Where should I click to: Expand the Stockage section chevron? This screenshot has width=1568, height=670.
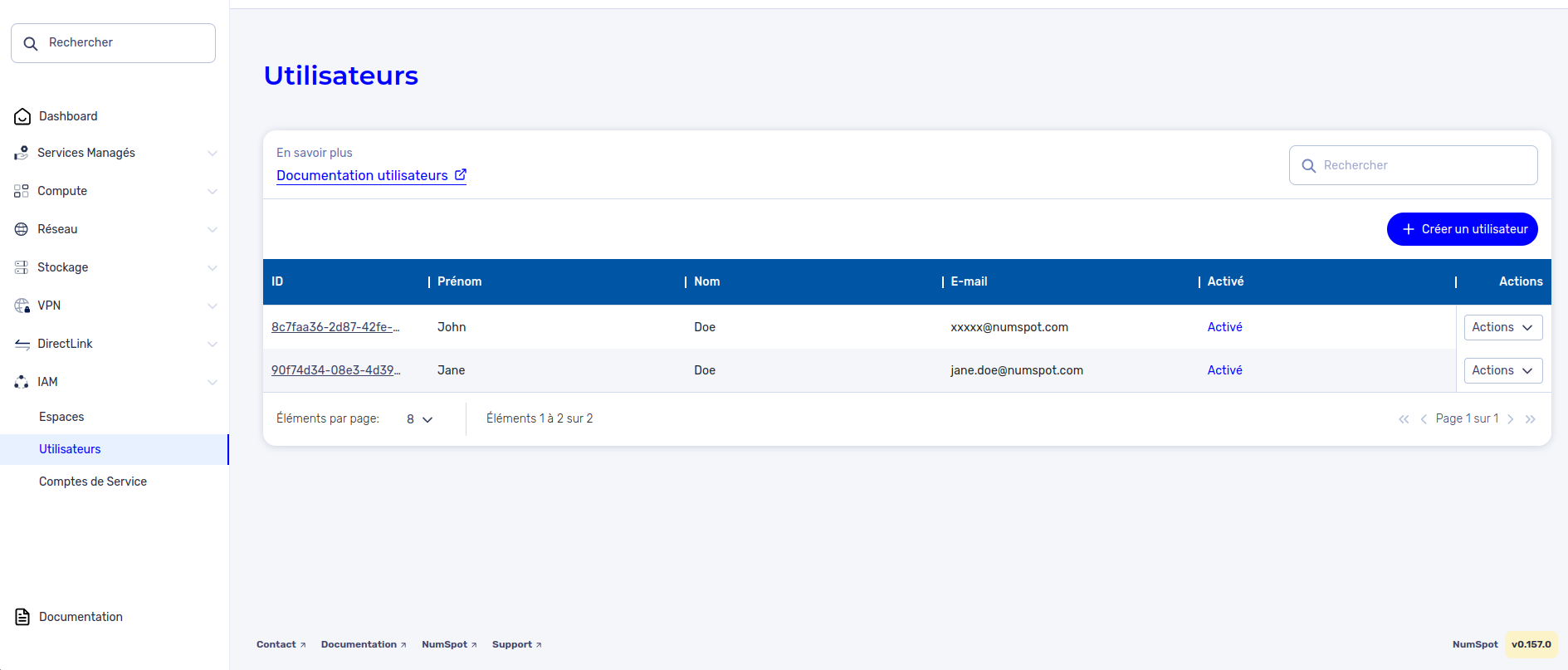[212, 267]
